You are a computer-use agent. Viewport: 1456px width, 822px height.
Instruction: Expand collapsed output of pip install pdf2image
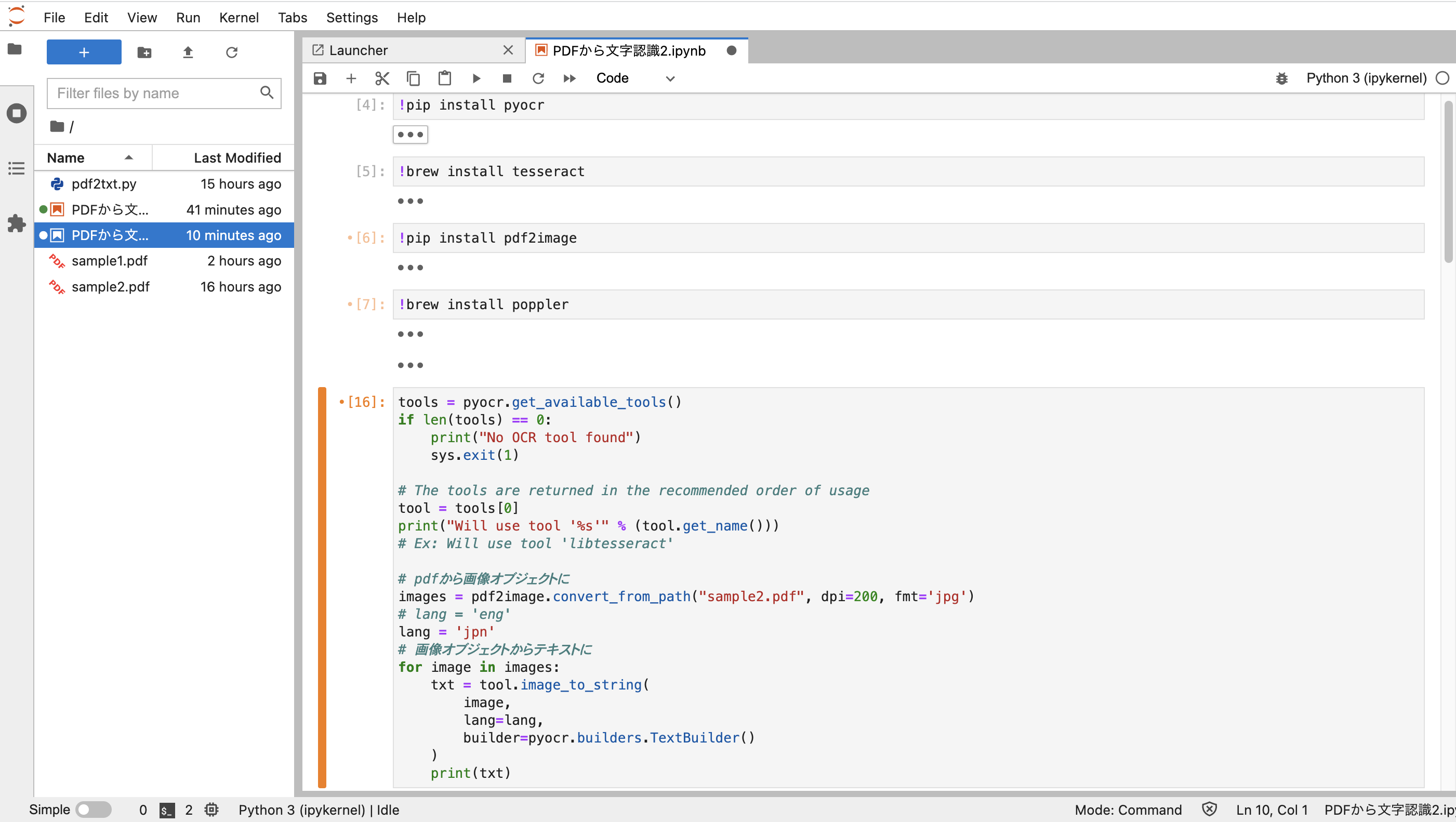coord(411,268)
